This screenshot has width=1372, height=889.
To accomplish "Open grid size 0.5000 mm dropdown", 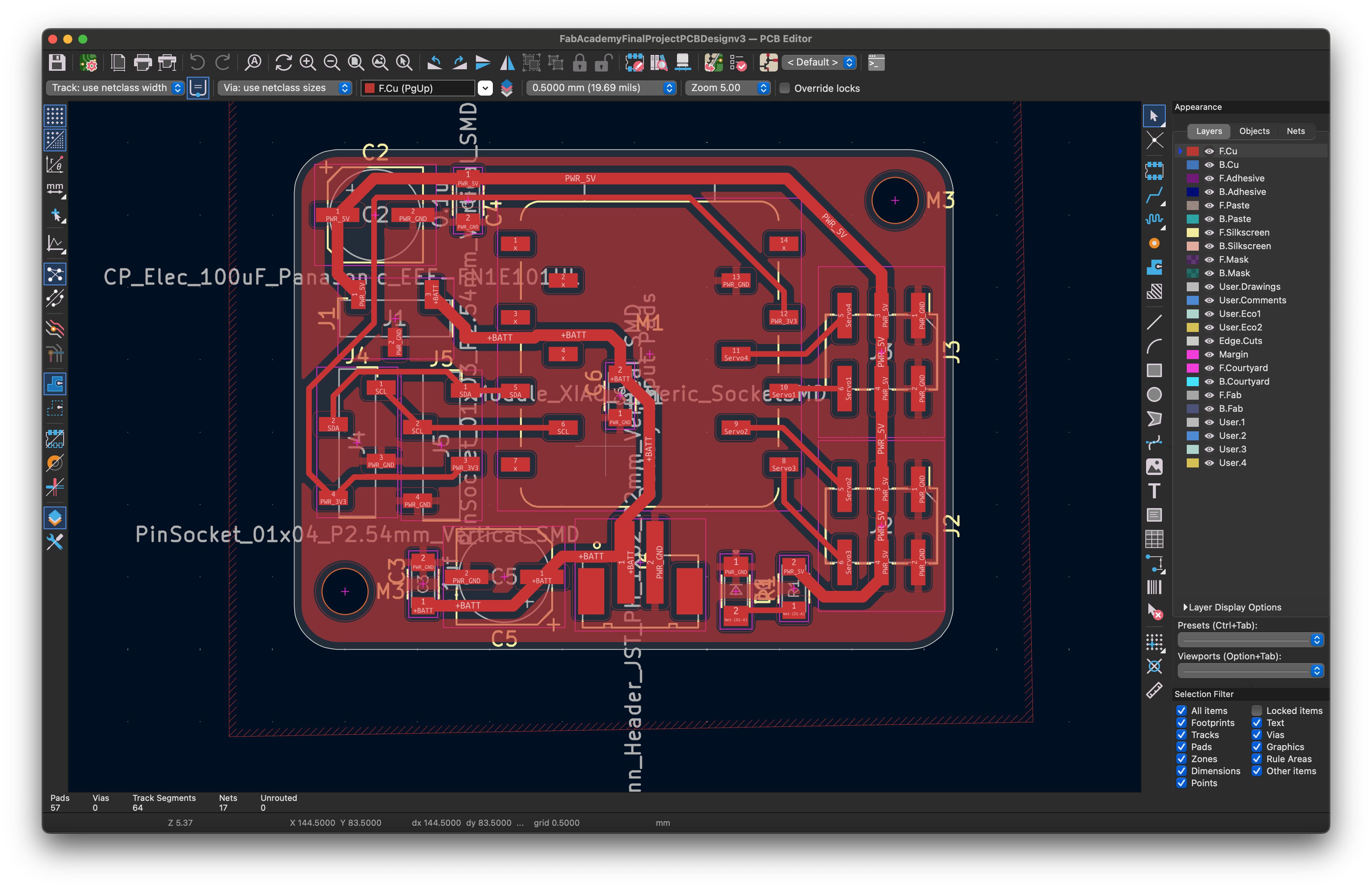I will click(x=601, y=88).
